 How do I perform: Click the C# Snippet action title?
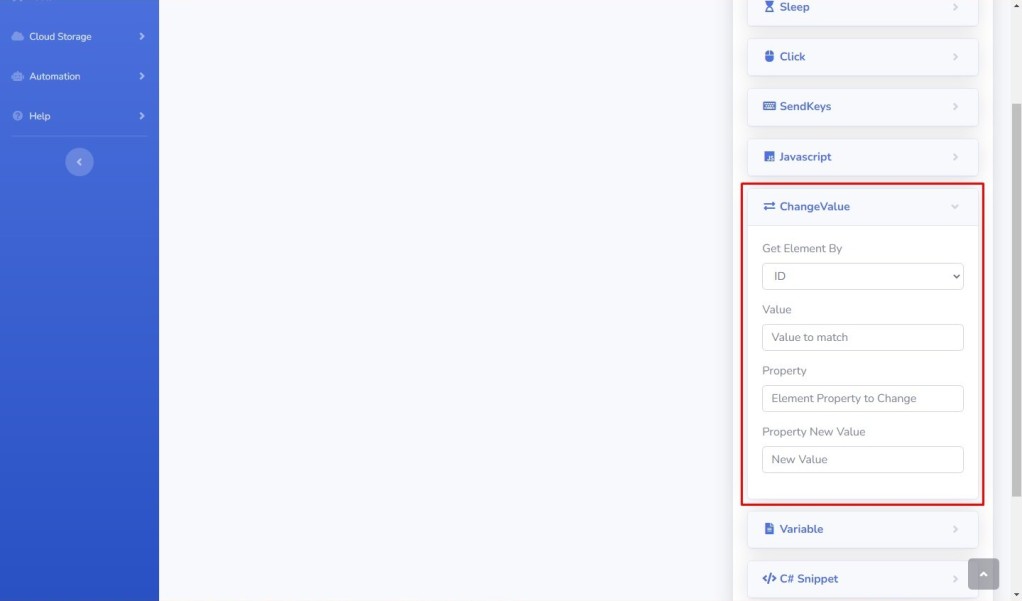[808, 579]
